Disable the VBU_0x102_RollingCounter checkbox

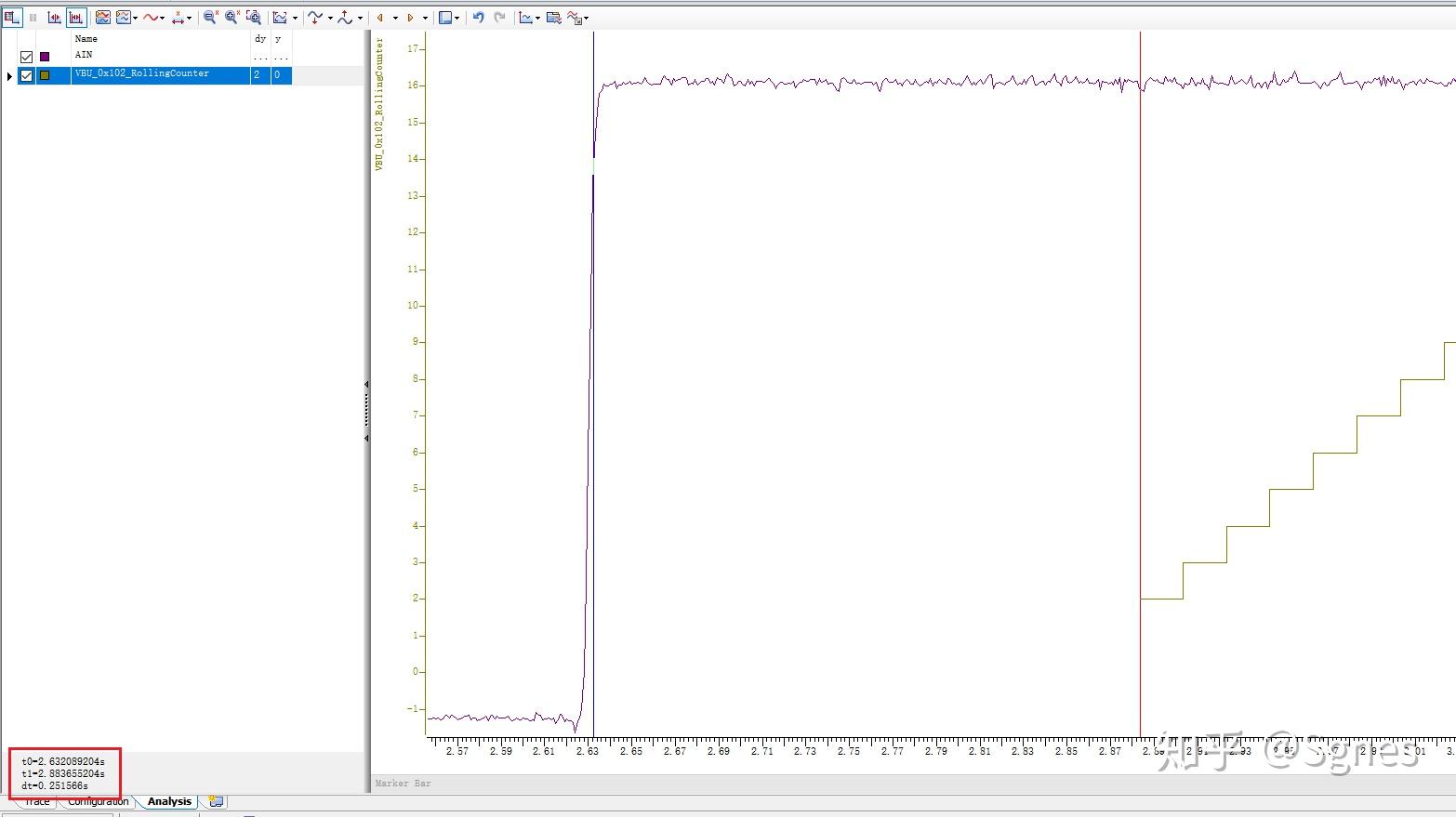26,75
